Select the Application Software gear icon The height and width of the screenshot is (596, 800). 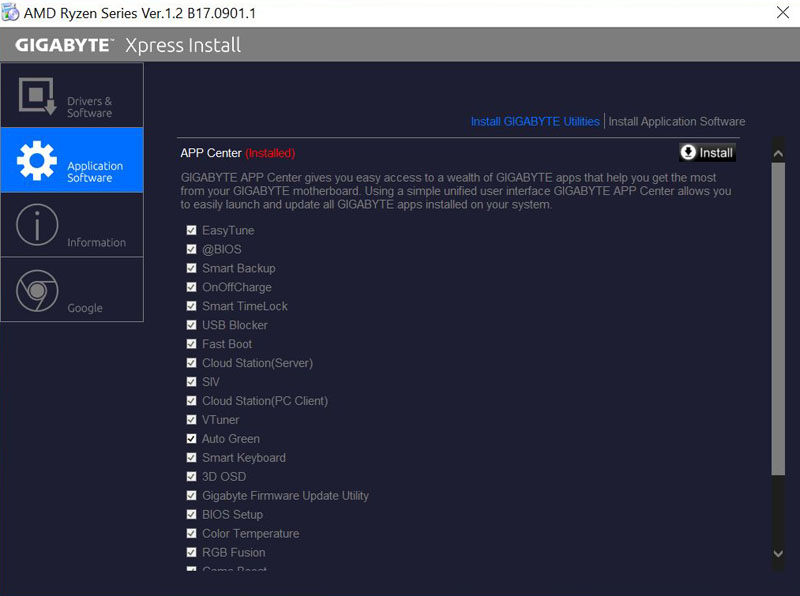point(37,161)
